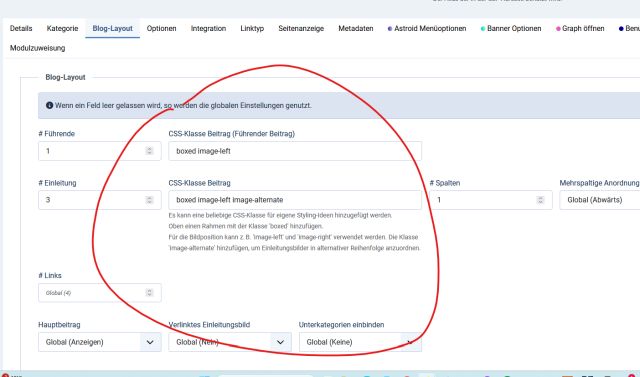
Task: Open the Kategorie tab
Action: point(62,29)
